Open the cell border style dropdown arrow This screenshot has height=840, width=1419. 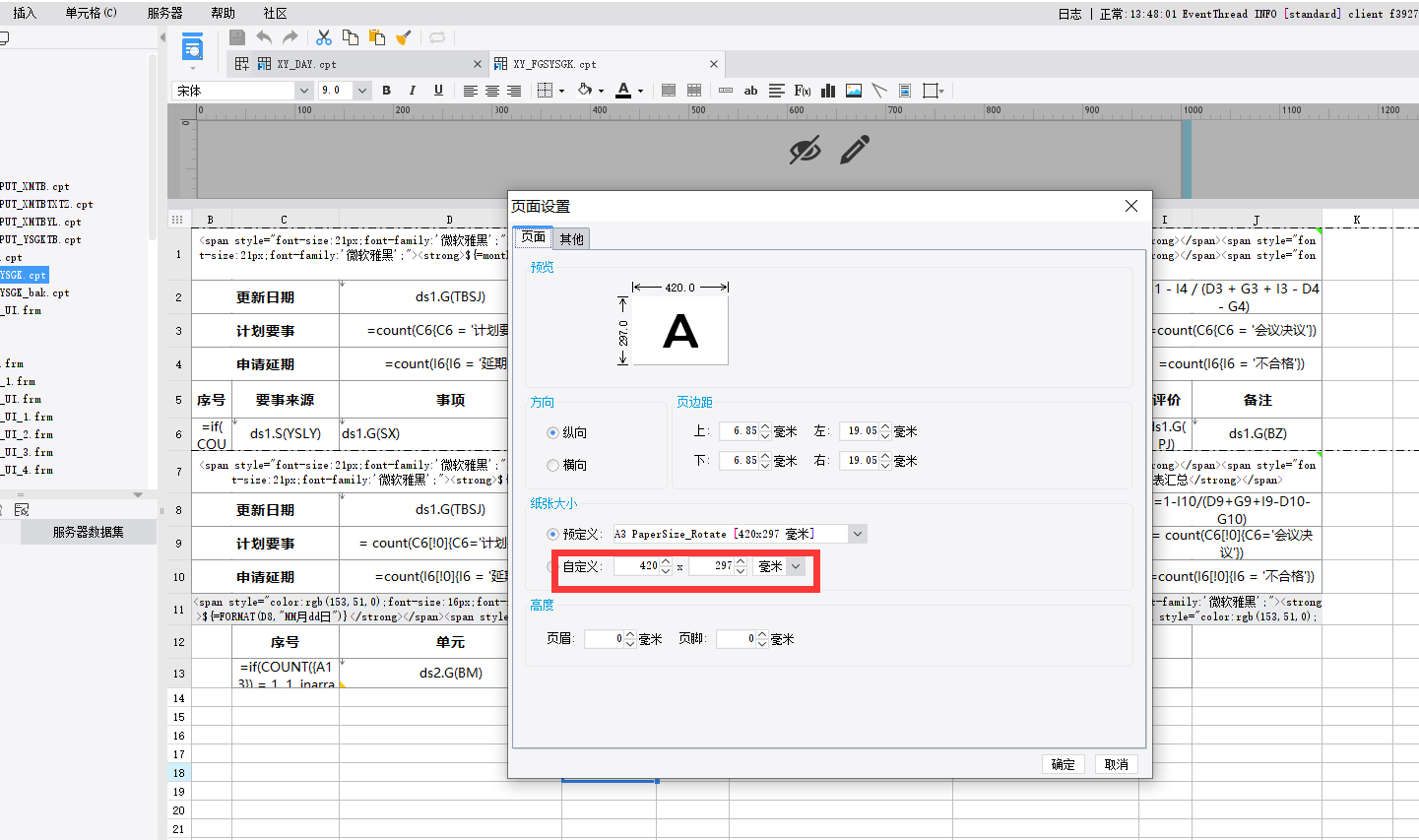pyautogui.click(x=561, y=91)
